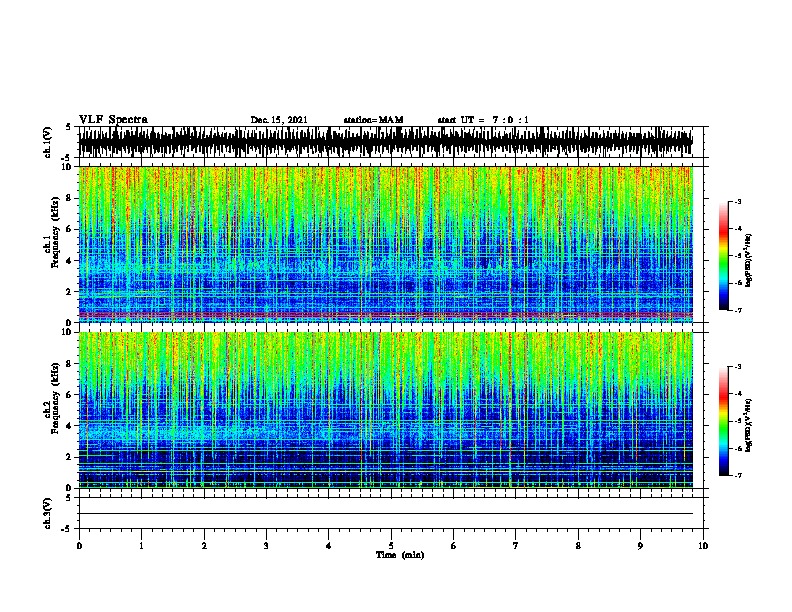Click time axis tick label "1"
The image size is (792, 612).
tap(141, 545)
